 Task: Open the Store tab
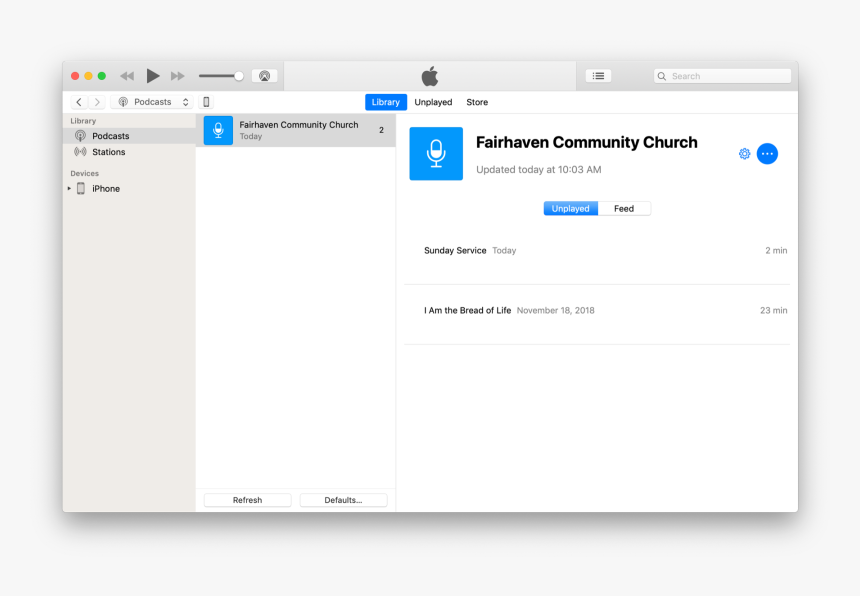(x=477, y=102)
